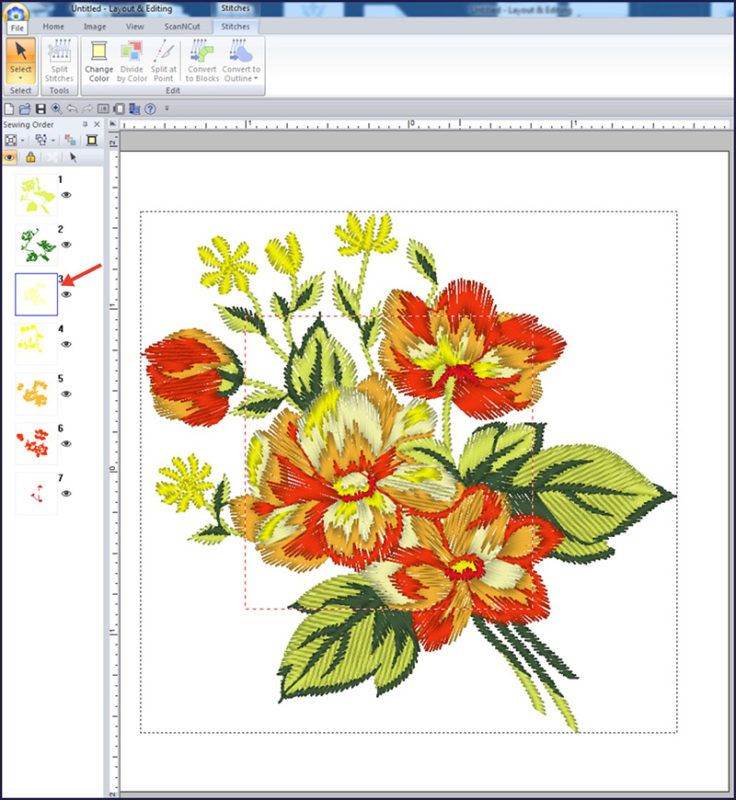
Task: Select red thumbnail 6
Action: click(36, 443)
